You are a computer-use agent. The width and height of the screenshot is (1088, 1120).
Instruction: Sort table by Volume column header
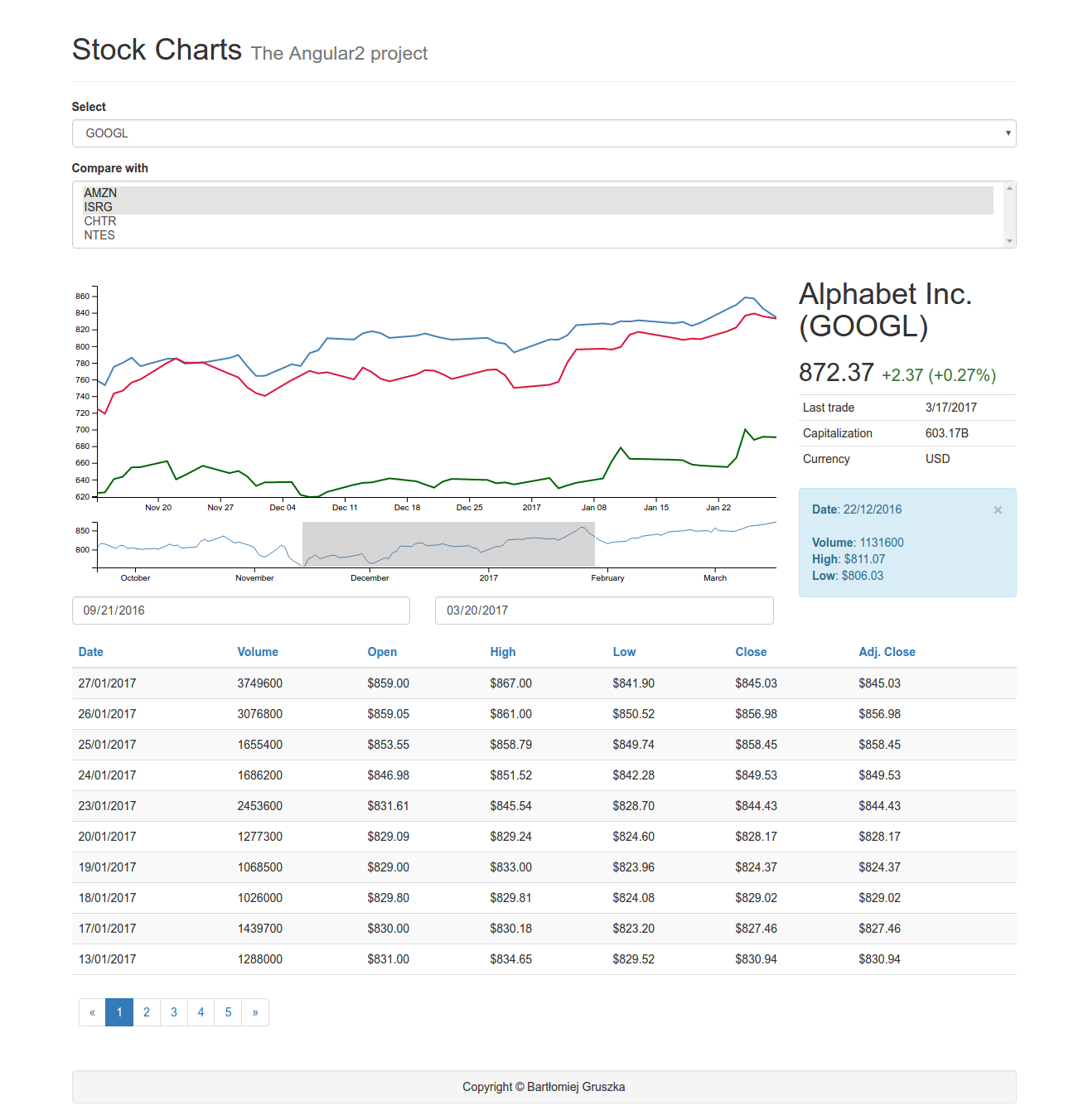(258, 652)
